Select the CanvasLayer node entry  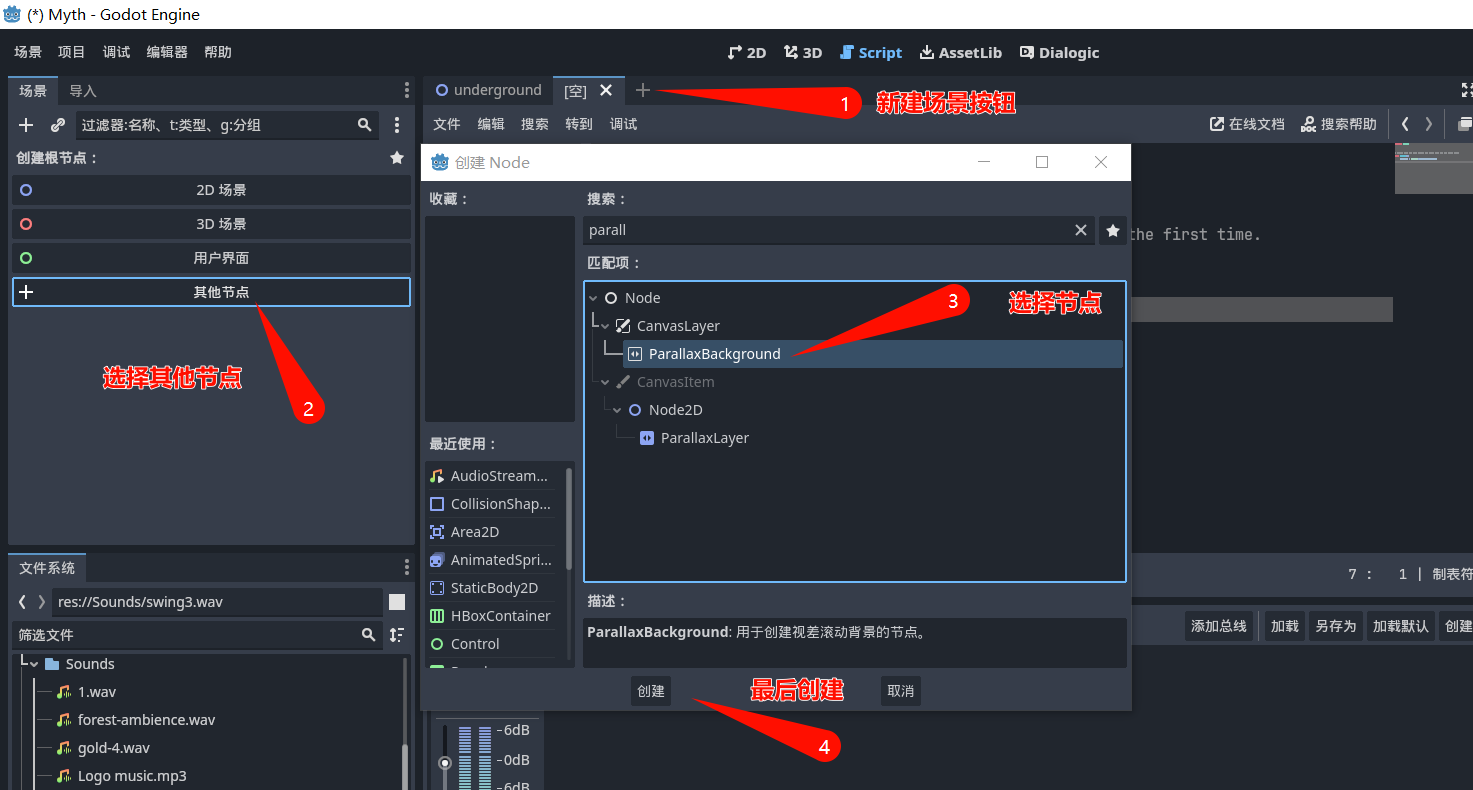[x=678, y=326]
